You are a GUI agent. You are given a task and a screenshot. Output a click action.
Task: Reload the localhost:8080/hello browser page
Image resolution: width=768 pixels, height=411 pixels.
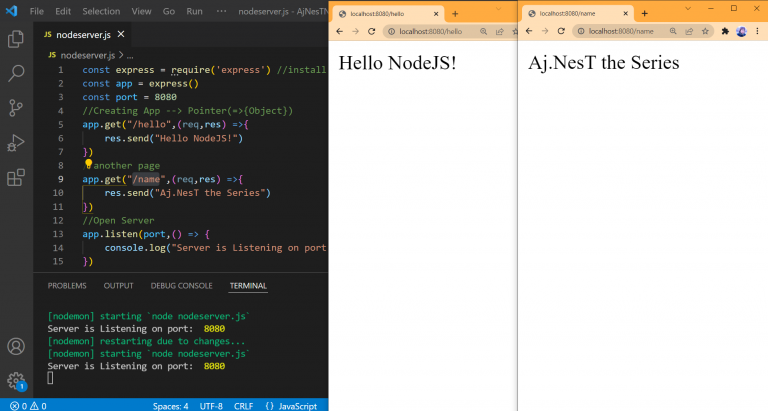click(371, 31)
